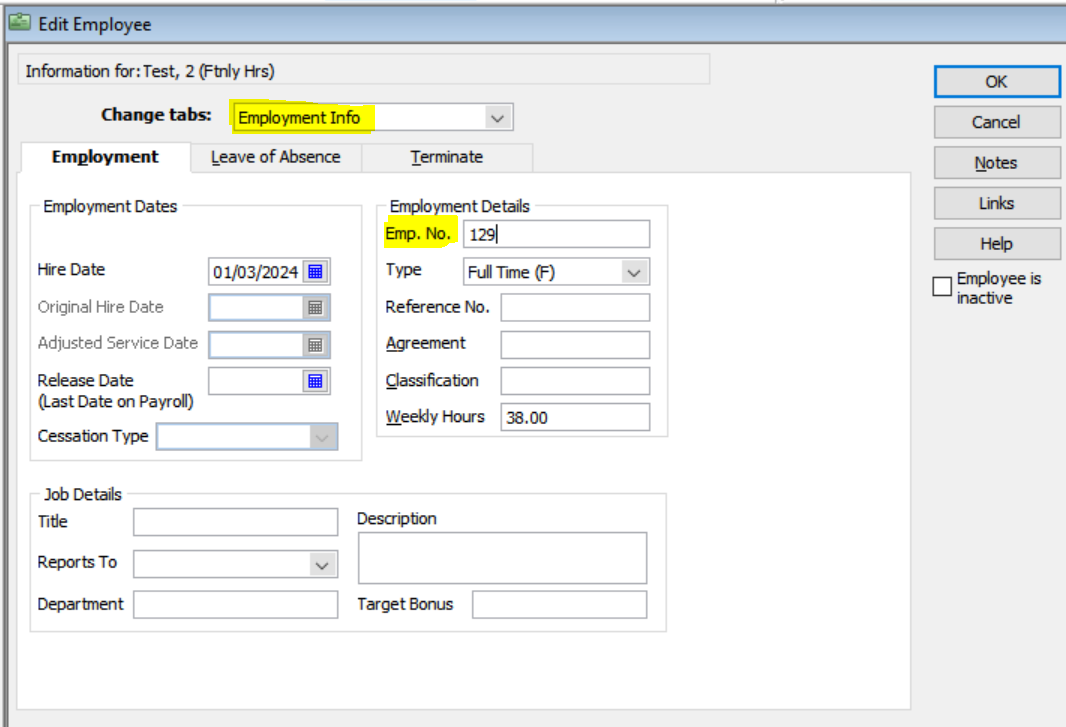Image resolution: width=1066 pixels, height=727 pixels.
Task: Confirm with the OK button
Action: click(997, 82)
